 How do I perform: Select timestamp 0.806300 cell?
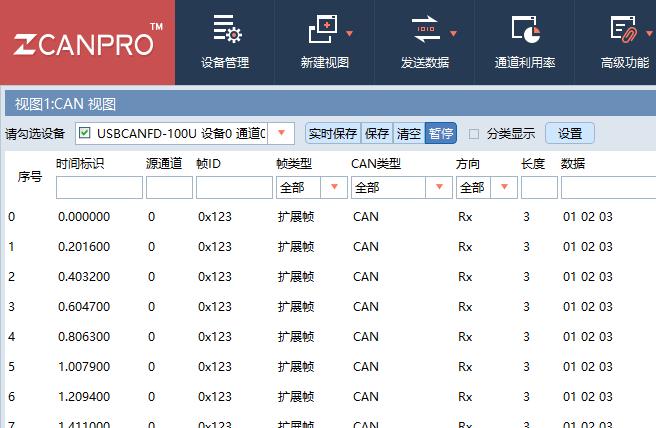point(84,337)
